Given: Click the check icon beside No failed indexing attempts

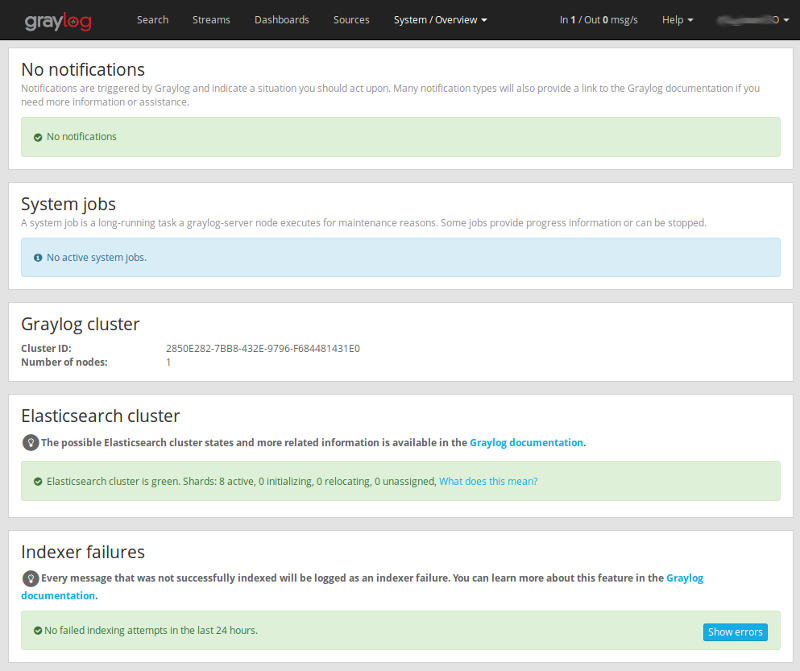Looking at the screenshot, I should (37, 631).
